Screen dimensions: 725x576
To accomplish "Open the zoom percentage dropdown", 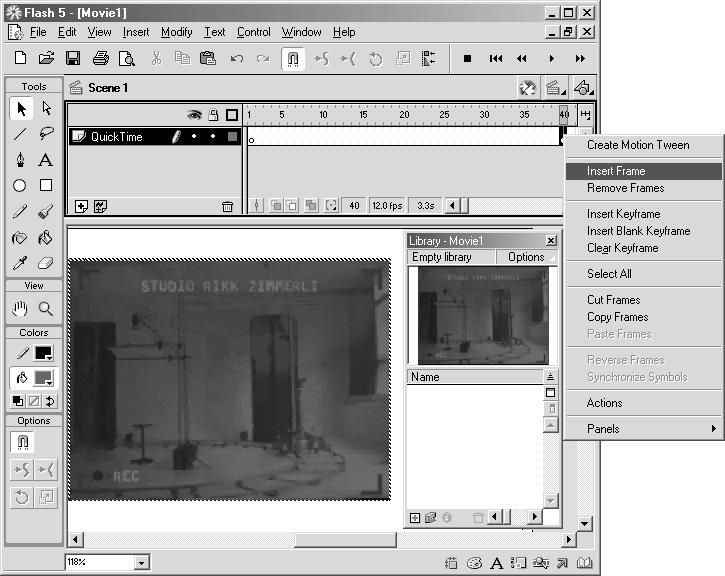I will (141, 563).
